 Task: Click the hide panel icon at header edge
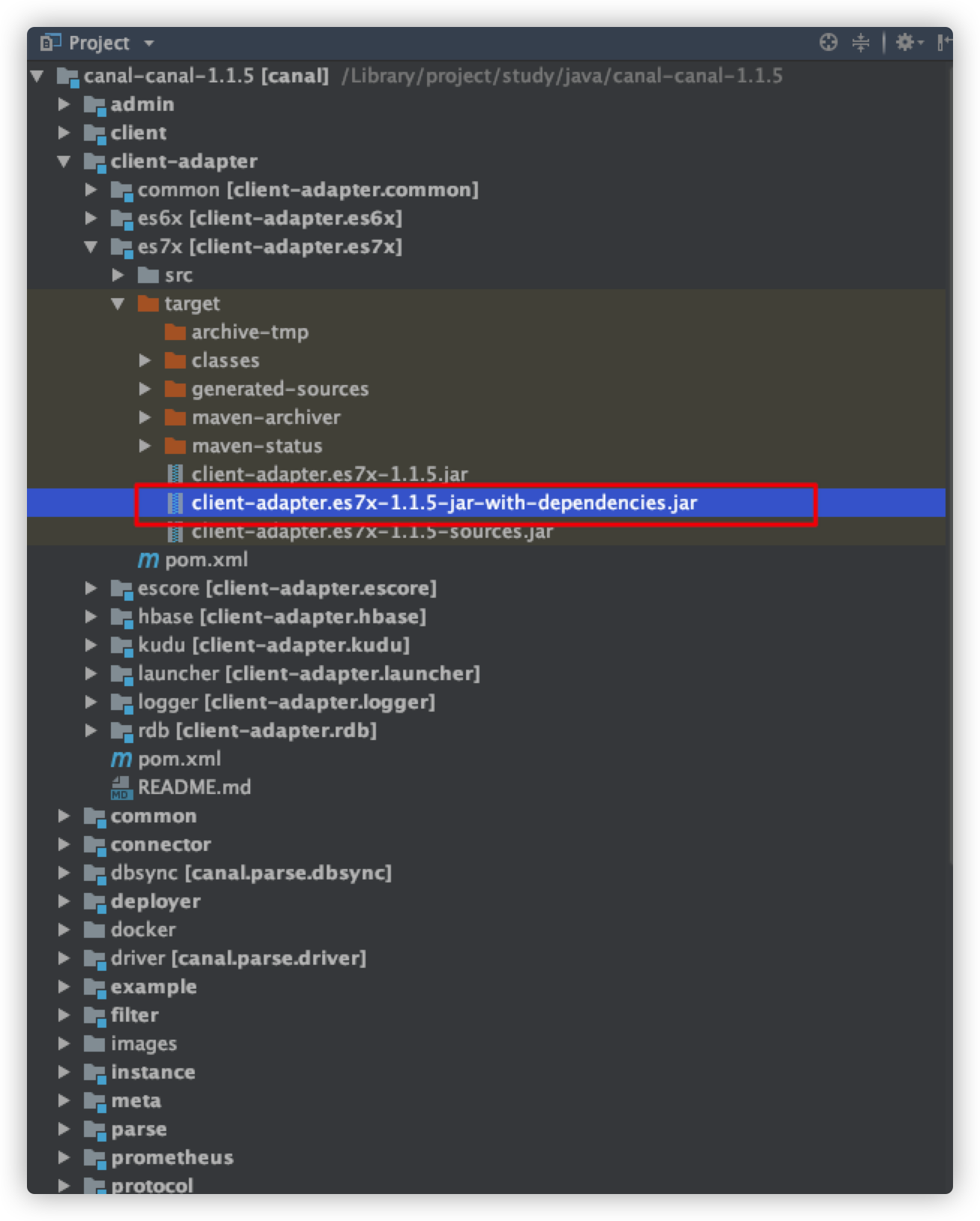point(944,43)
